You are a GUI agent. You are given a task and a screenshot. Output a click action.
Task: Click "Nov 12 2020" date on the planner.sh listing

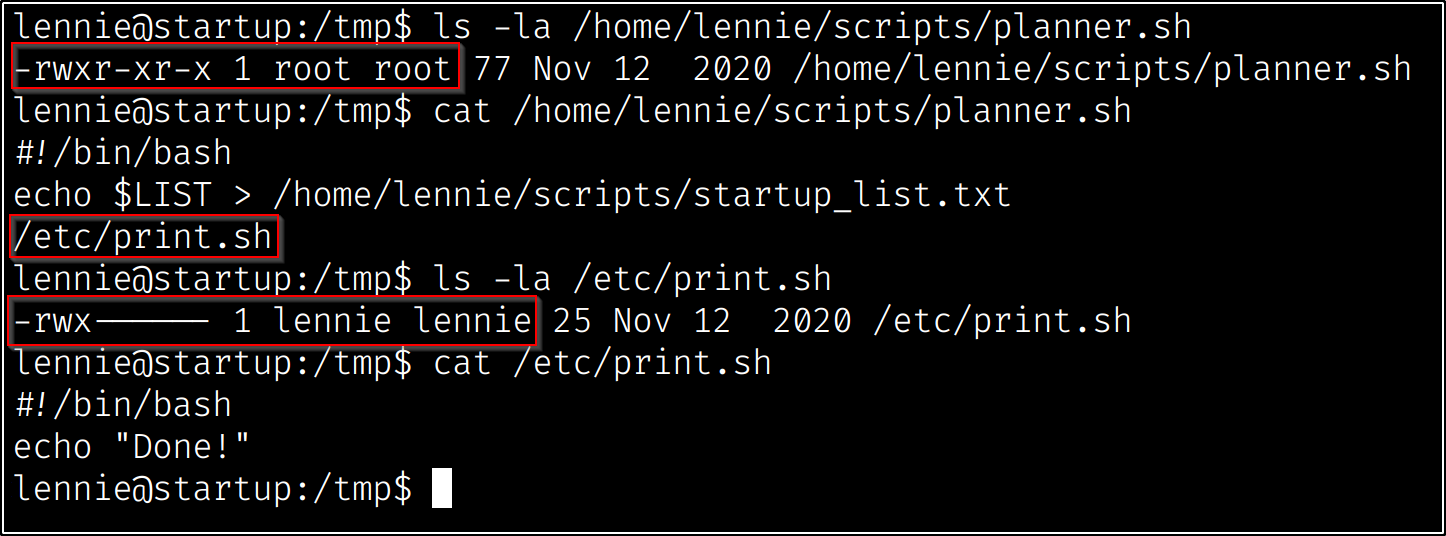point(652,68)
